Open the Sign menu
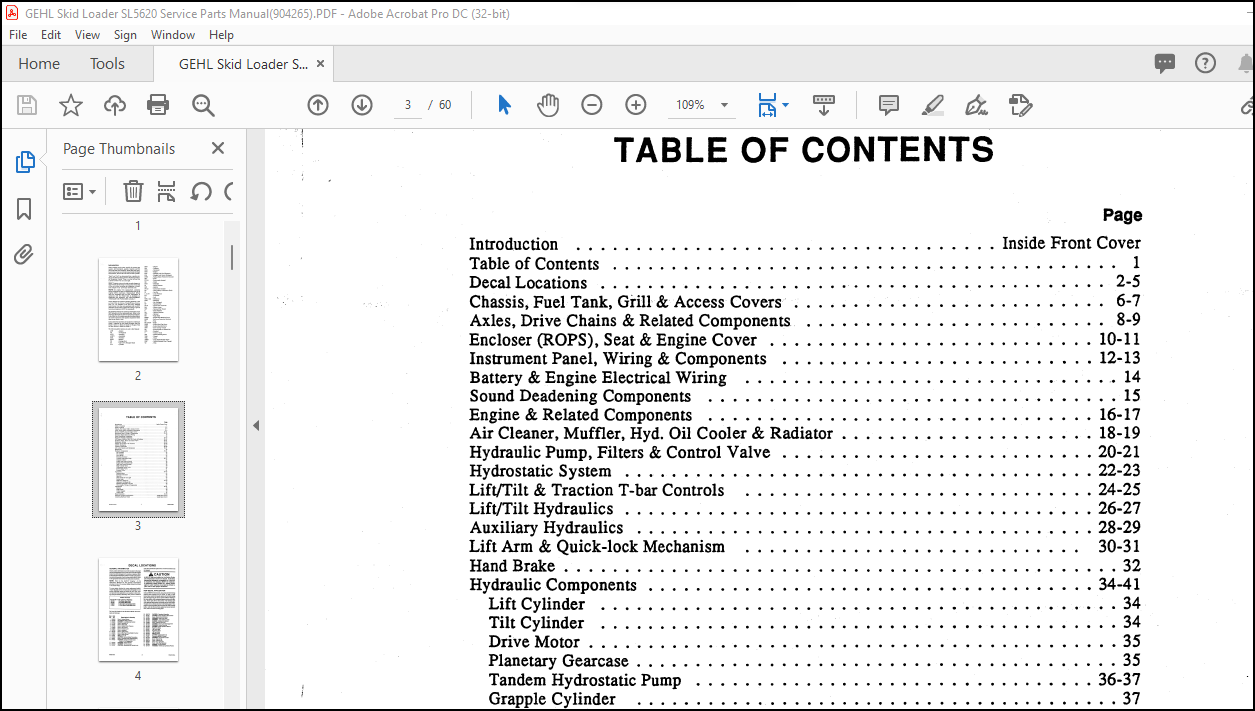The image size is (1255, 711). [125, 34]
